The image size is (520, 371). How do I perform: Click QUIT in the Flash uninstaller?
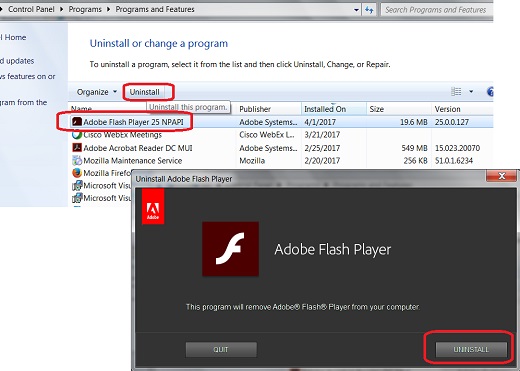(x=221, y=349)
